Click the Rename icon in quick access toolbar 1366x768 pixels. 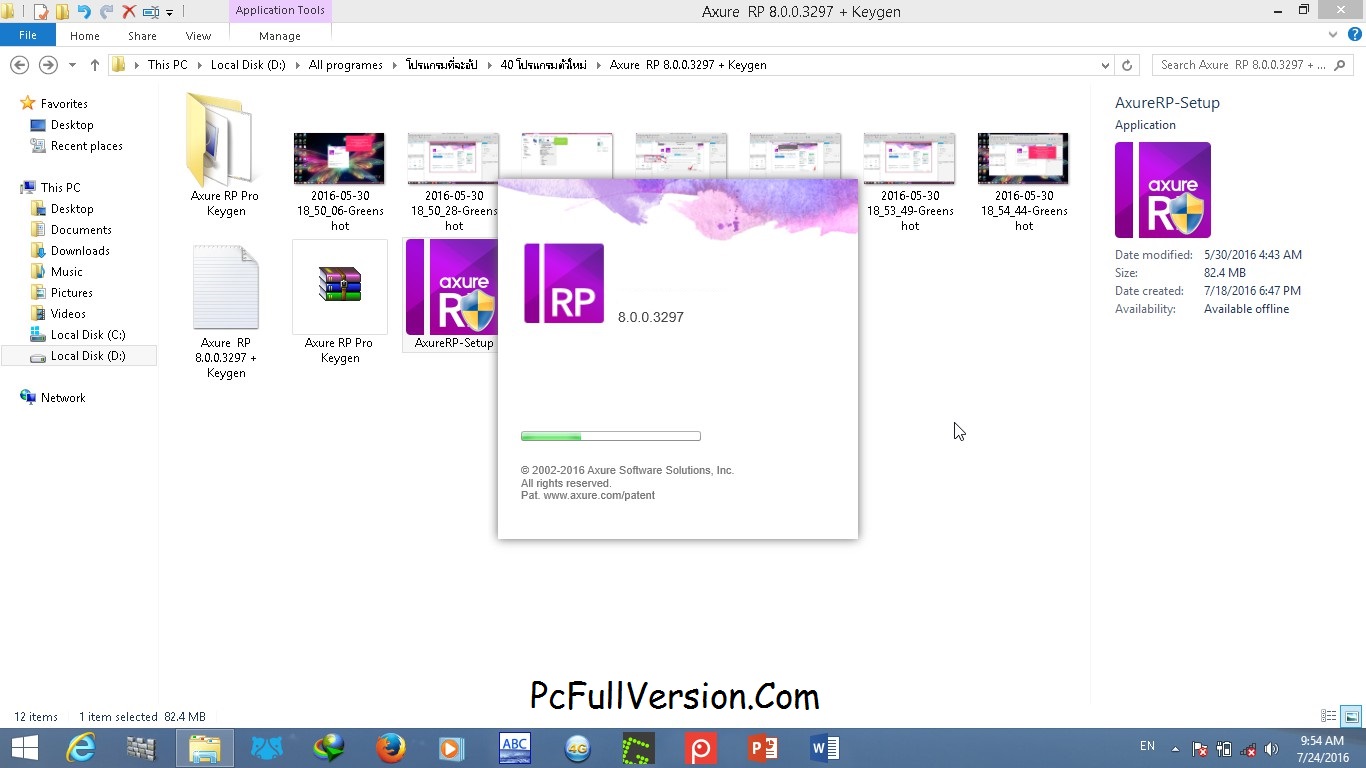tap(150, 12)
